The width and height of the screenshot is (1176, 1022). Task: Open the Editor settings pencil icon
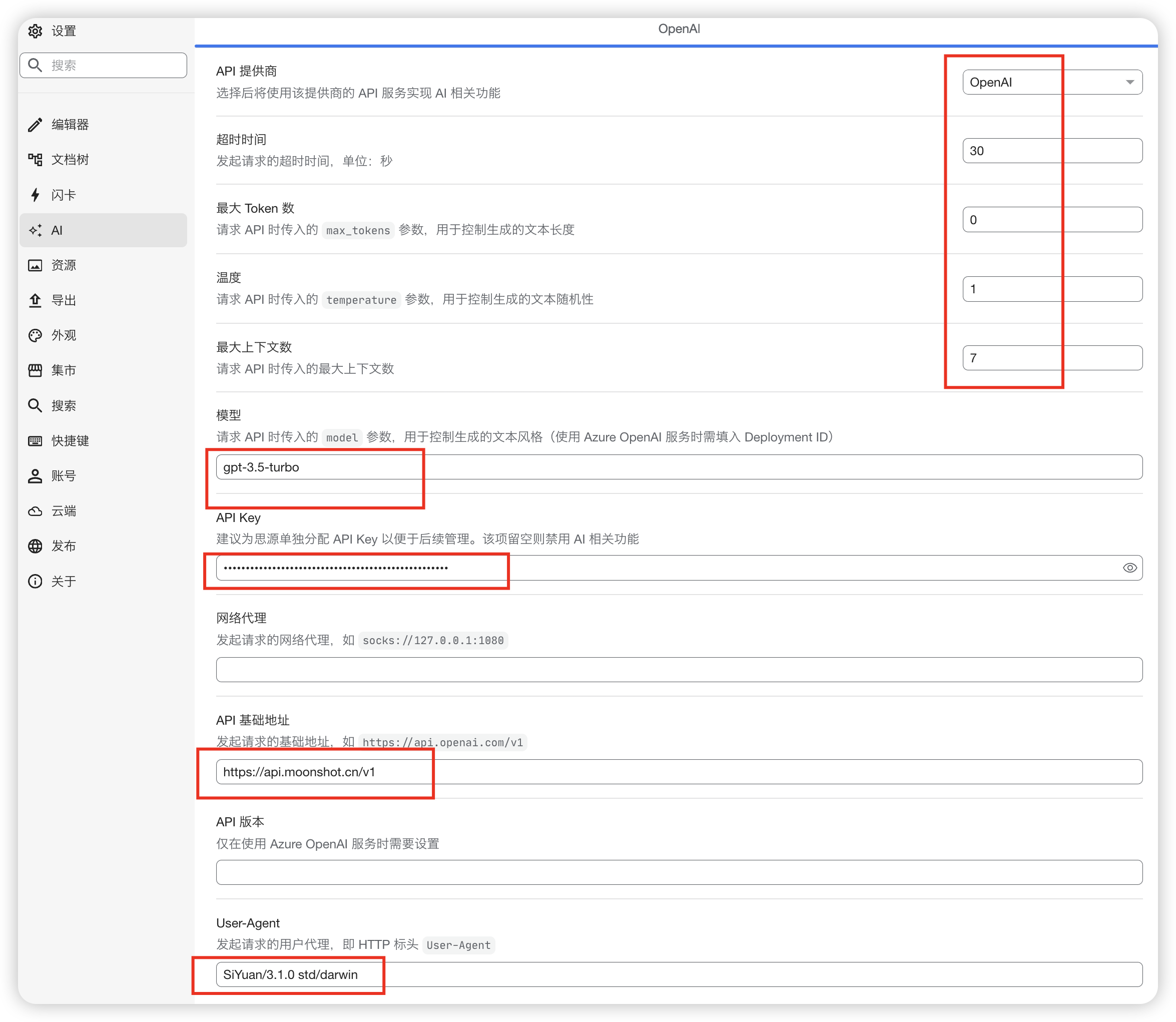36,124
